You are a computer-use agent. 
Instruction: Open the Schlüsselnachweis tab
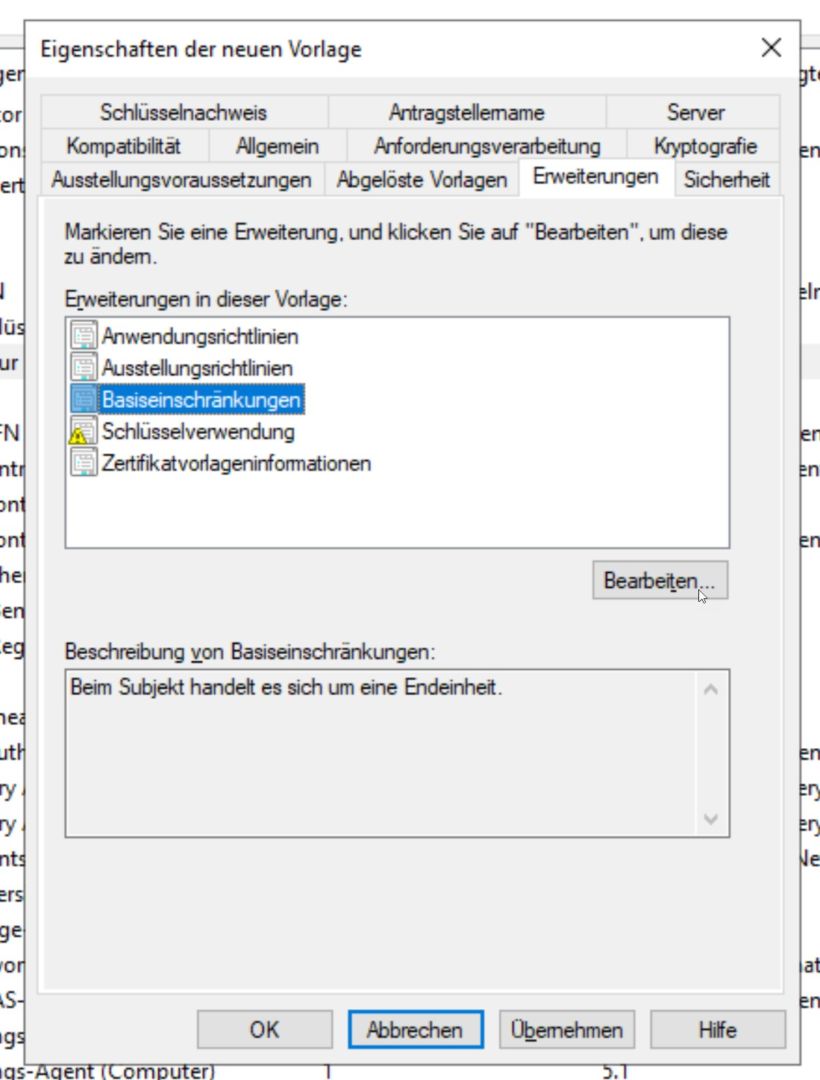tap(184, 112)
